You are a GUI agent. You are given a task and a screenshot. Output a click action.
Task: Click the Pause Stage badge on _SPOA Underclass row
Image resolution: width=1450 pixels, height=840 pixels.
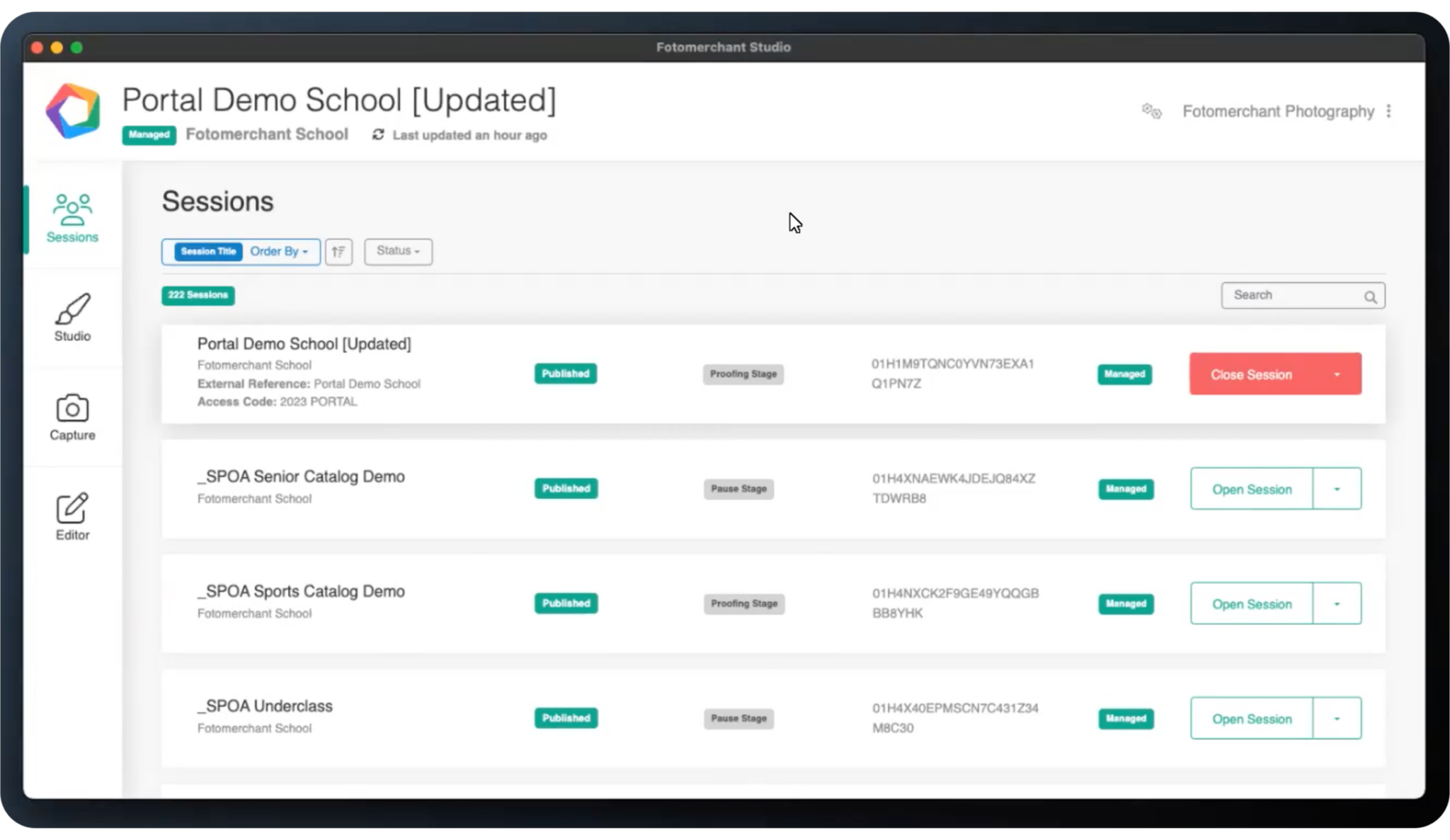(738, 718)
